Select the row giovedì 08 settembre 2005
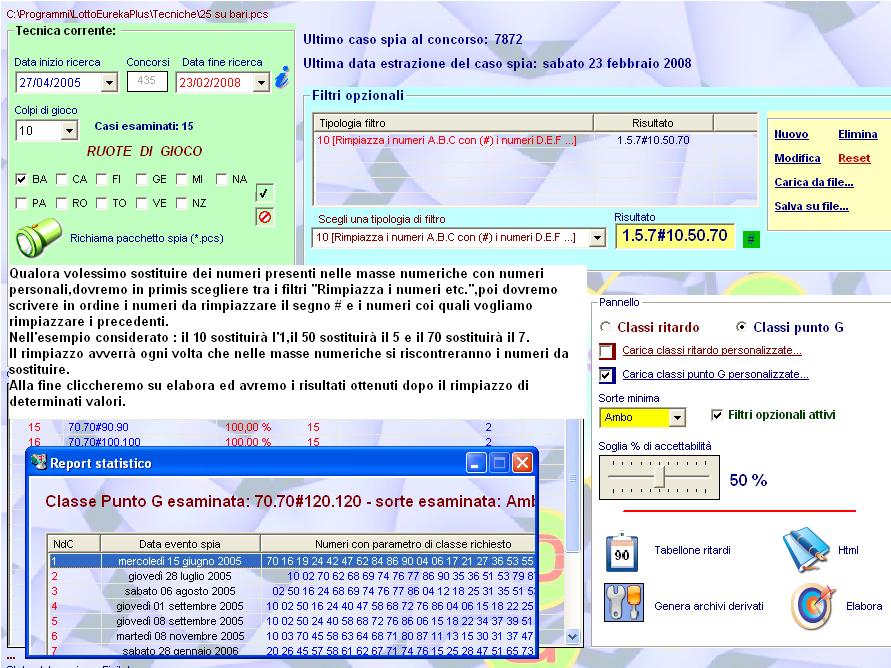 pos(292,621)
